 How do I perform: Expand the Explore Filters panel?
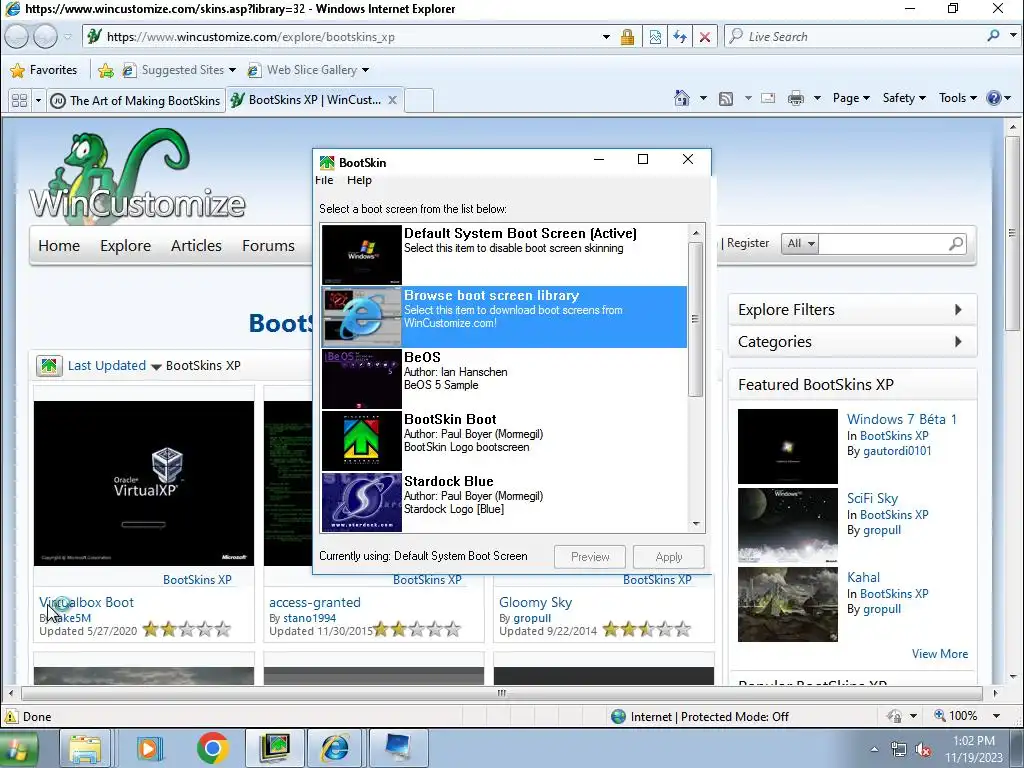pyautogui.click(x=852, y=310)
